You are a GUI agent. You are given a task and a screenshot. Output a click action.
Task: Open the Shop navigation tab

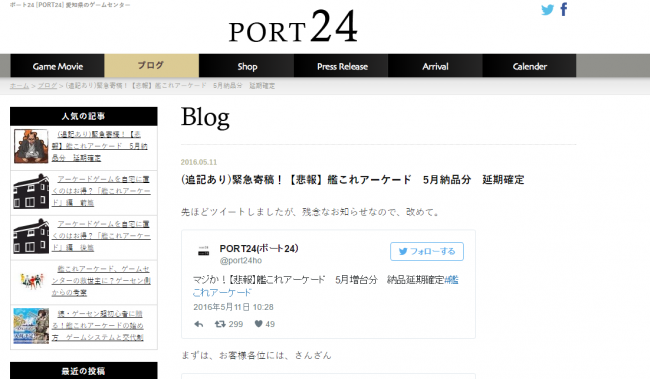coord(247,66)
